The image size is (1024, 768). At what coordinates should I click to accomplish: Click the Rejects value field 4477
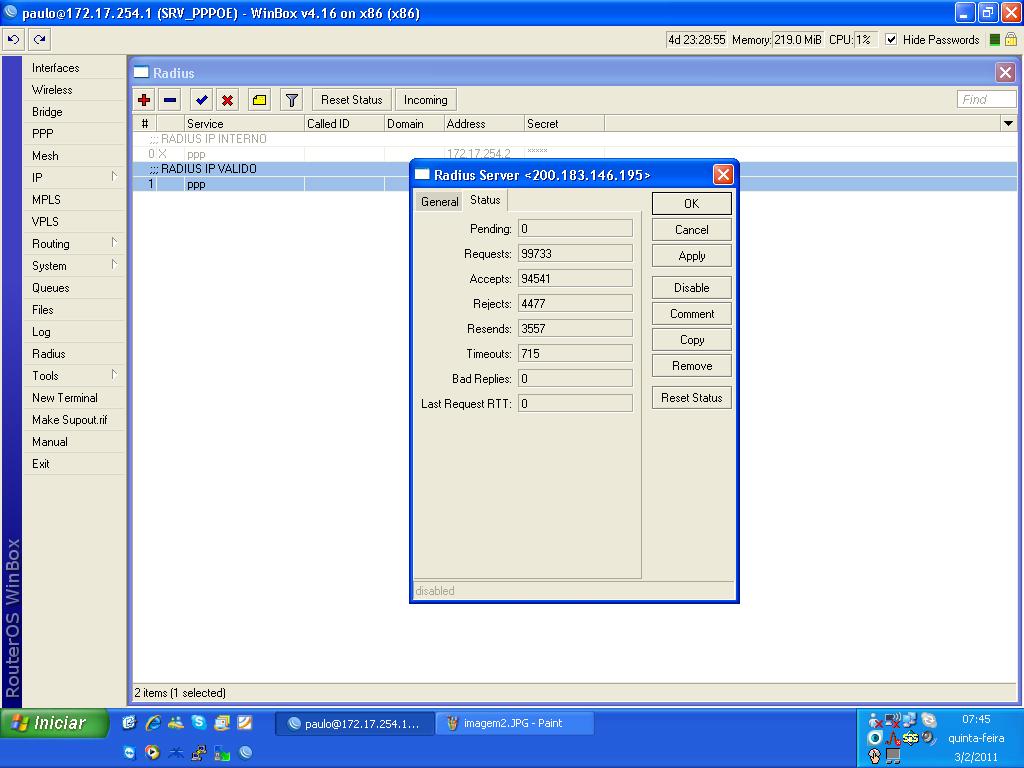click(x=575, y=304)
